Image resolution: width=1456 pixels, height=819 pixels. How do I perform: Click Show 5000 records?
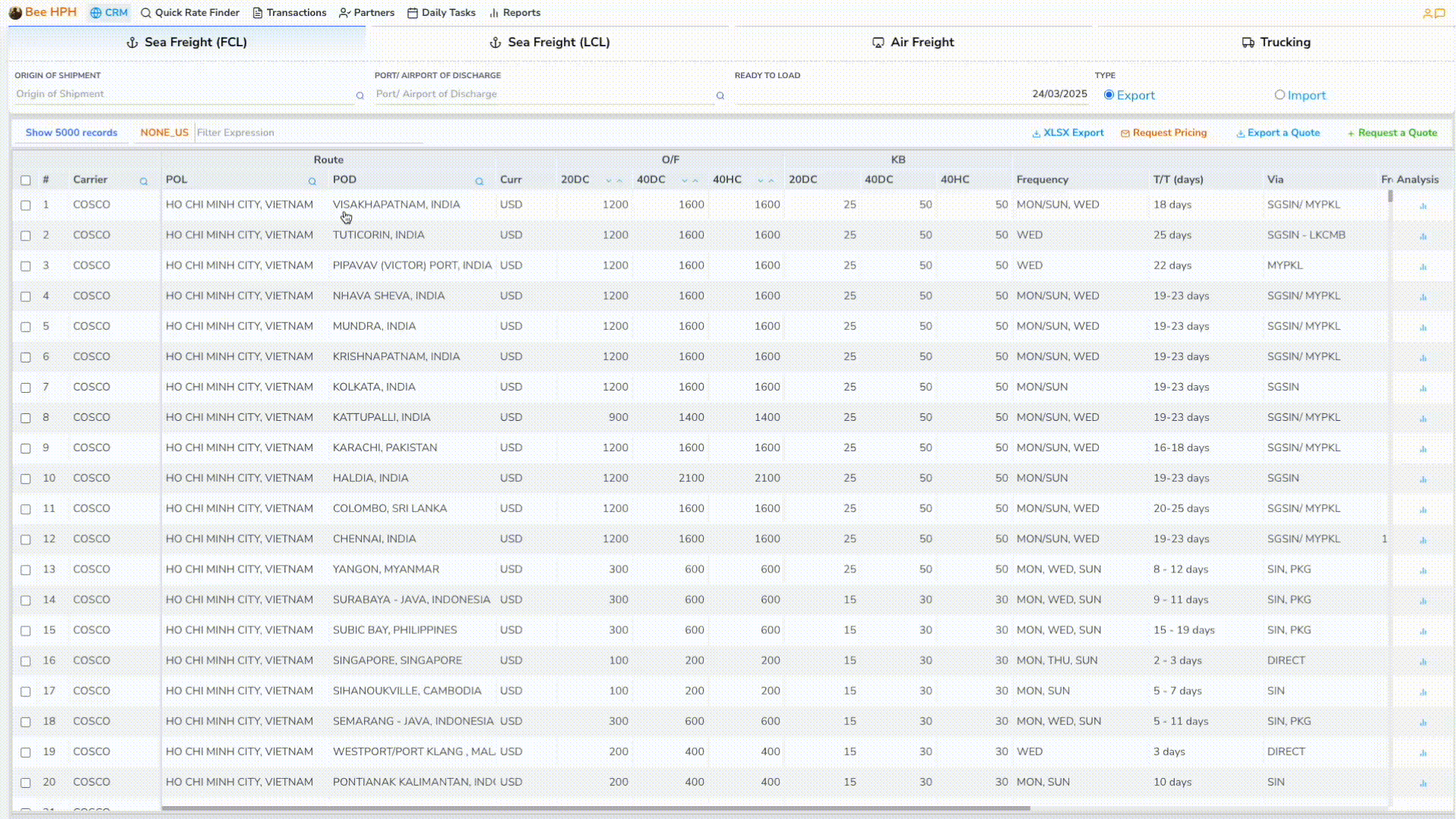coord(71,133)
